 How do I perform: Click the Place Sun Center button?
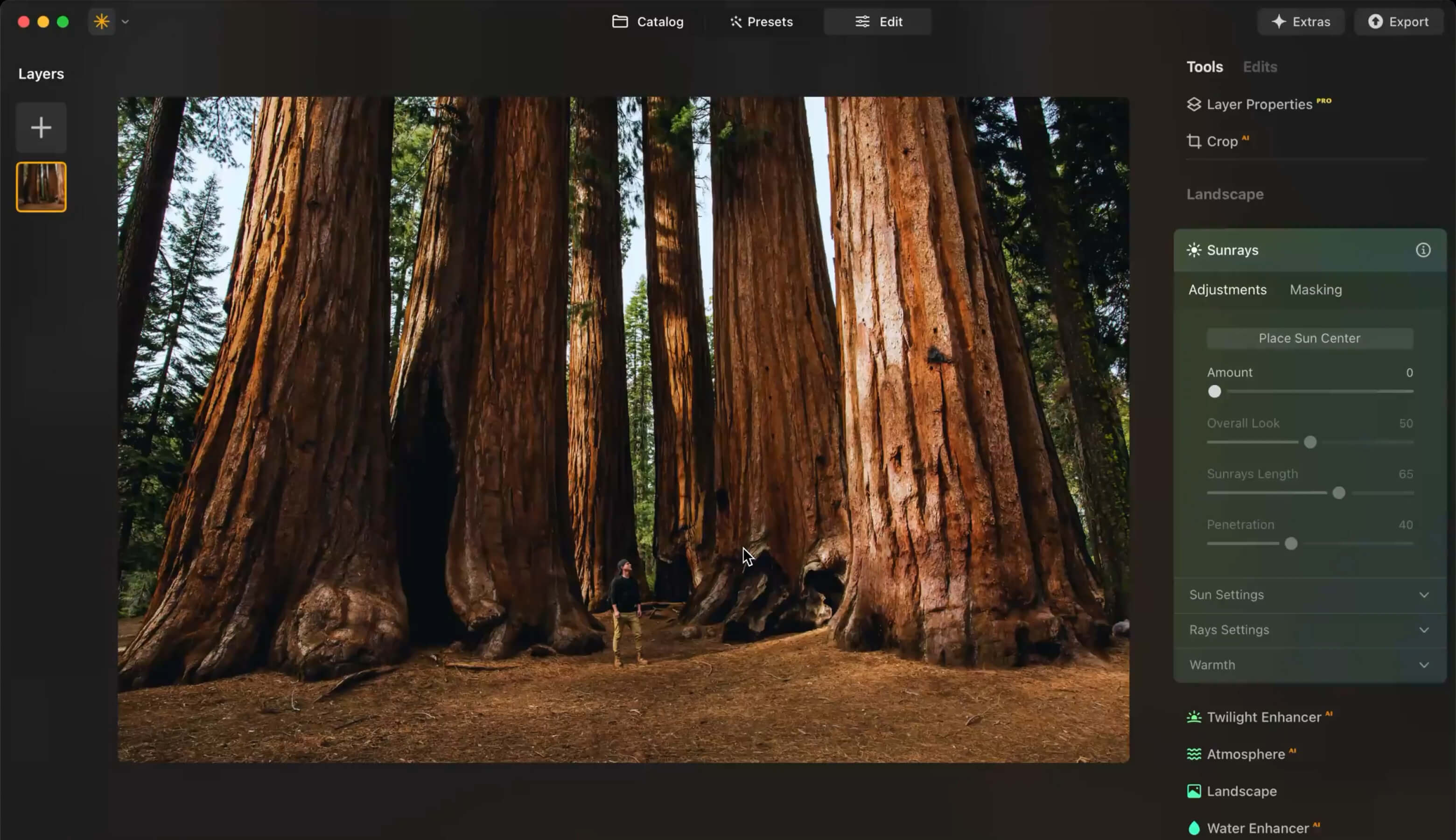point(1309,338)
